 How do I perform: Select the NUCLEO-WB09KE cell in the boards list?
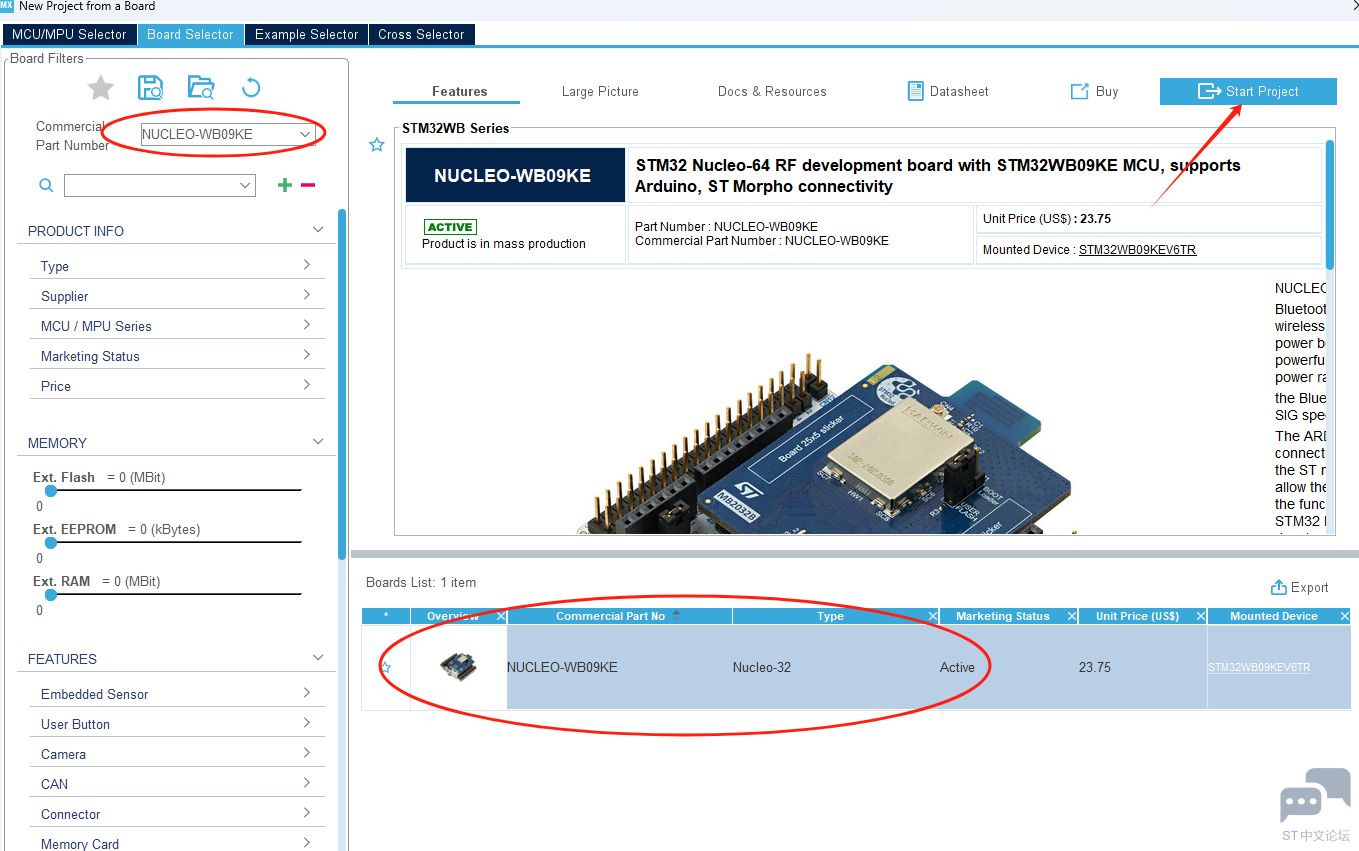click(619, 667)
